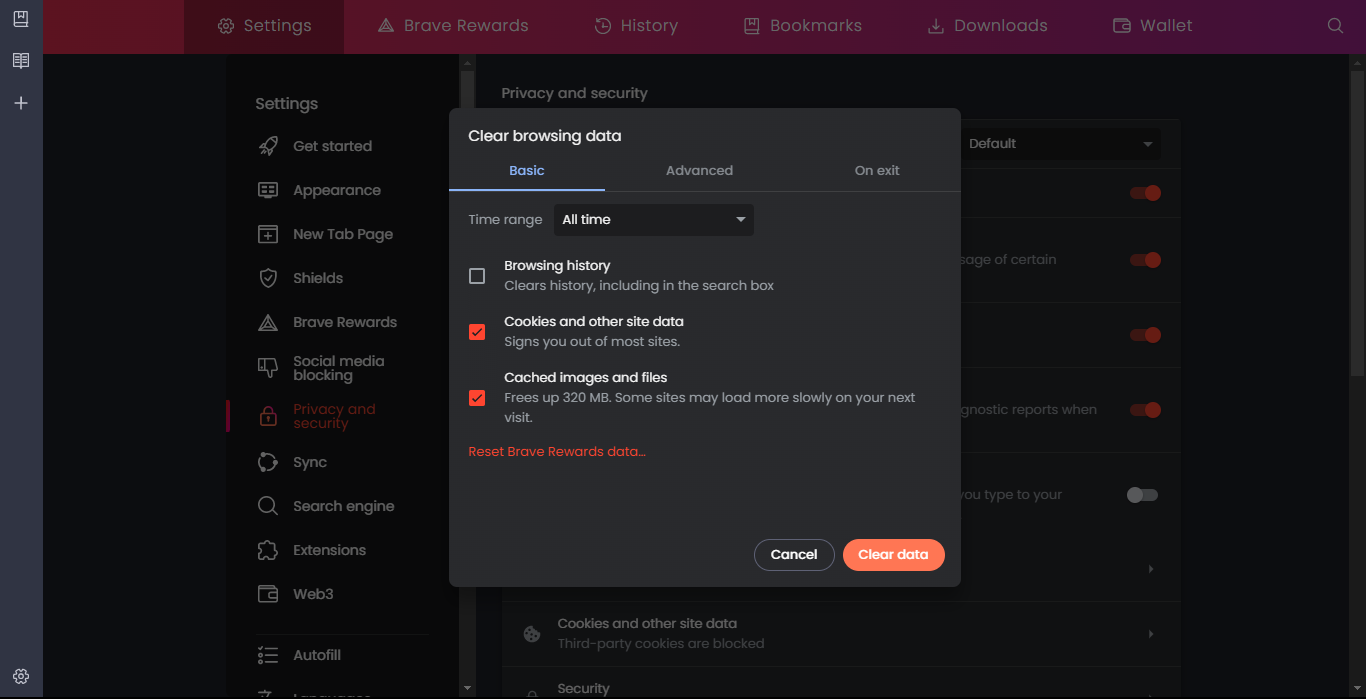Switch to the Basic tab
Screen dimensions: 1366x699
[527, 171]
